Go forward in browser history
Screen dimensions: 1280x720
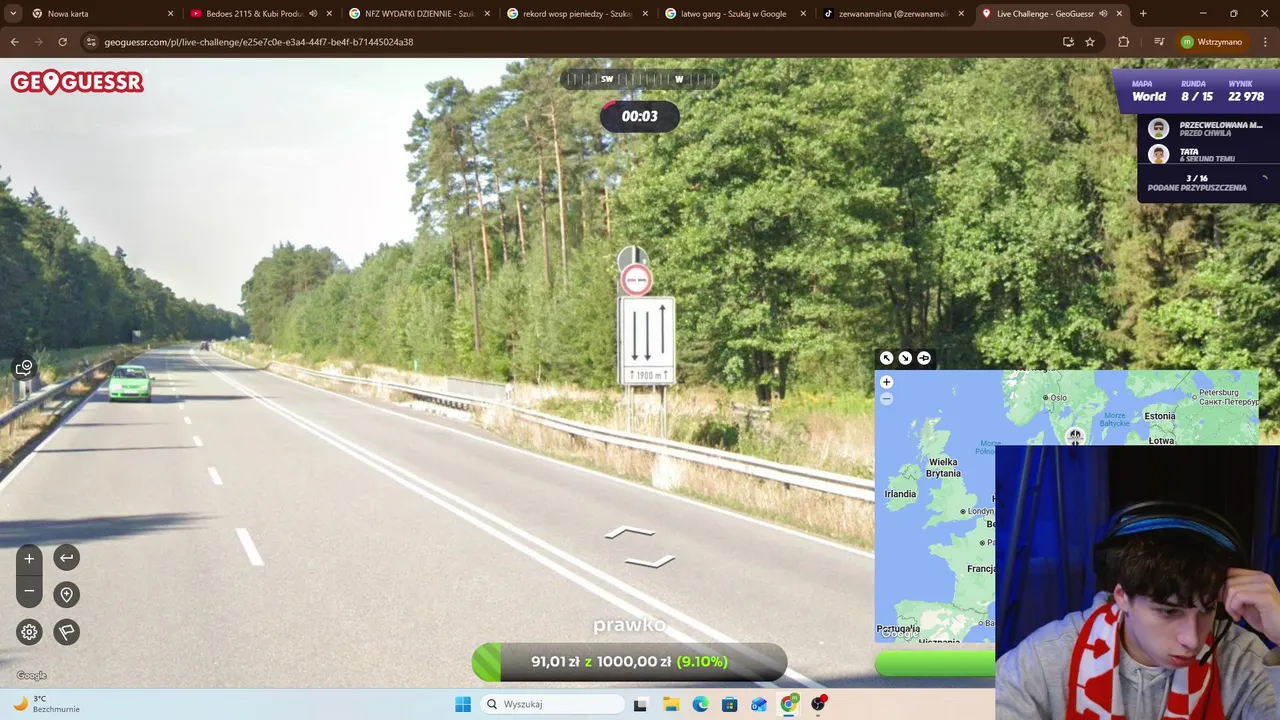tap(38, 42)
